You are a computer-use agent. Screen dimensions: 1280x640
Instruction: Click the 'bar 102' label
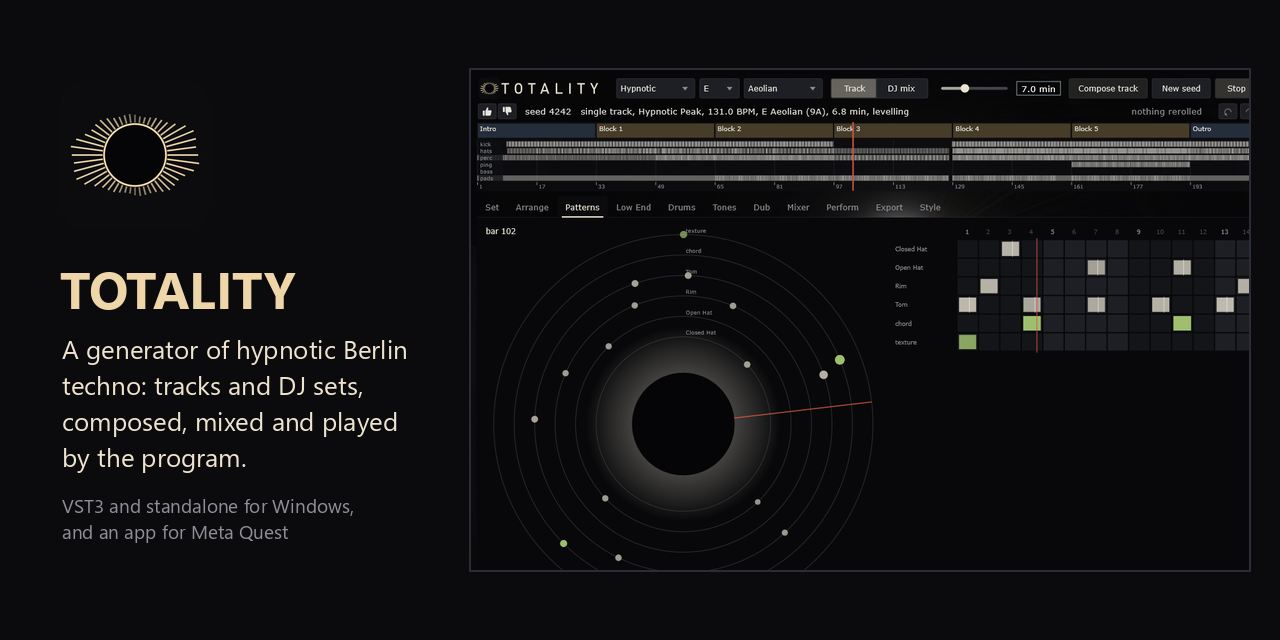[501, 231]
